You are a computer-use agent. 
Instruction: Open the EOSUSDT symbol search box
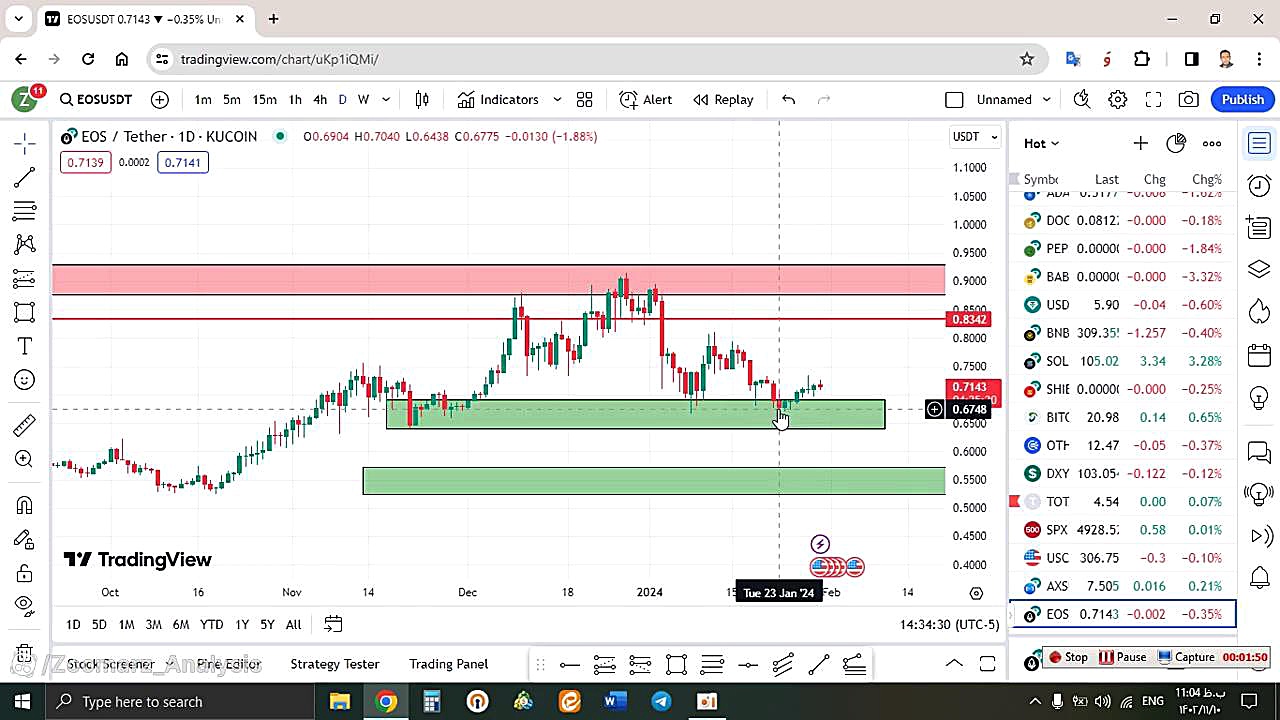point(96,99)
